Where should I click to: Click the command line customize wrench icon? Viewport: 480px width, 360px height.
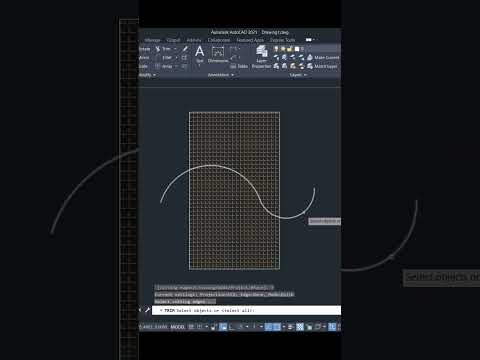[x=147, y=310]
